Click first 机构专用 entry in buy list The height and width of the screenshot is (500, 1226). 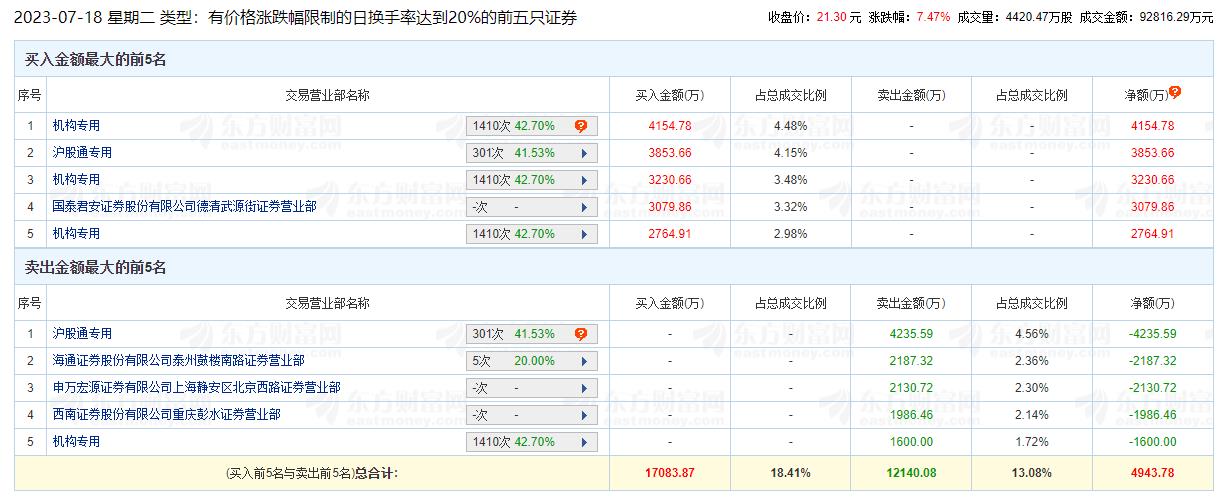[76, 125]
